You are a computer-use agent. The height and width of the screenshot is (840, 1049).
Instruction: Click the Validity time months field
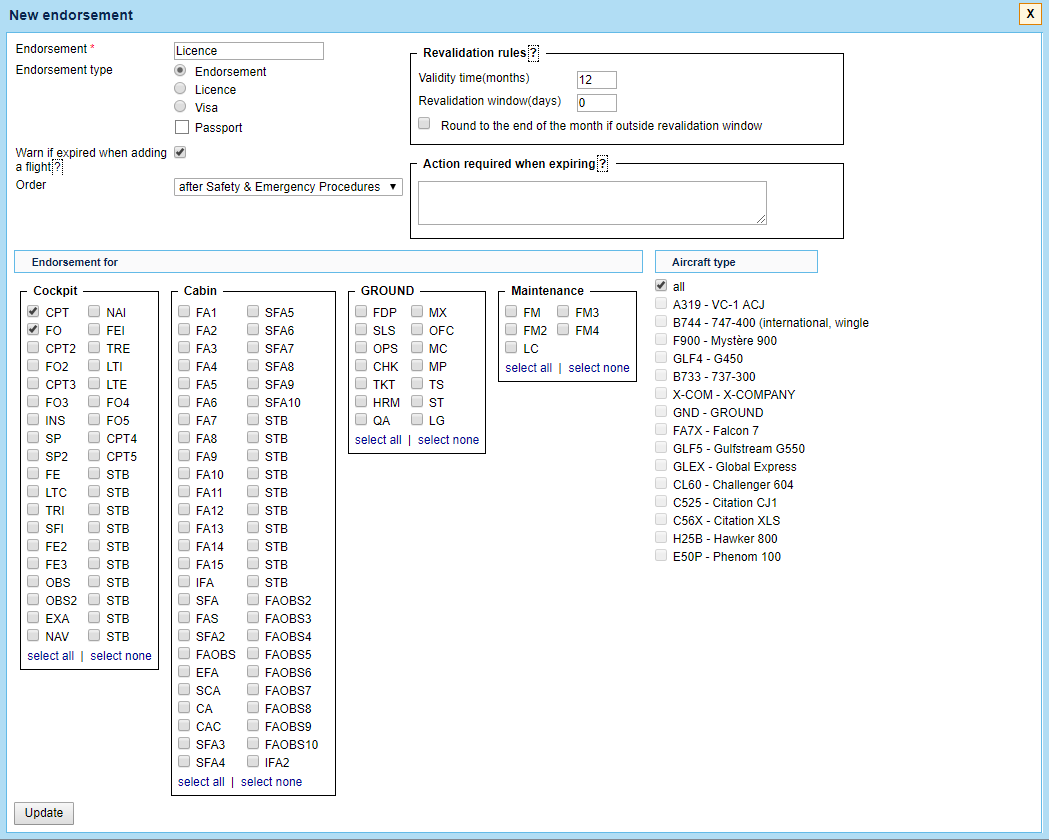pyautogui.click(x=597, y=80)
